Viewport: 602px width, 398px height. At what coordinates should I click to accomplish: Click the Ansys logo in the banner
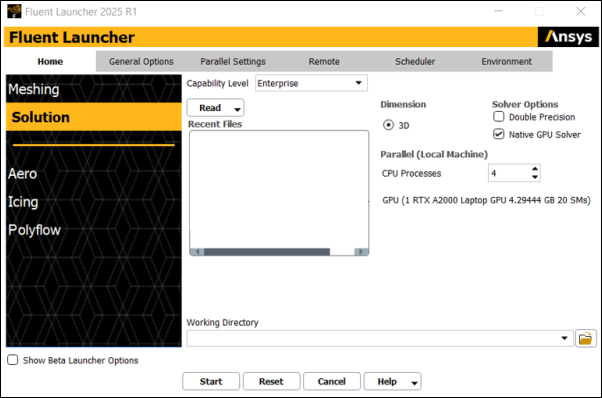click(568, 37)
